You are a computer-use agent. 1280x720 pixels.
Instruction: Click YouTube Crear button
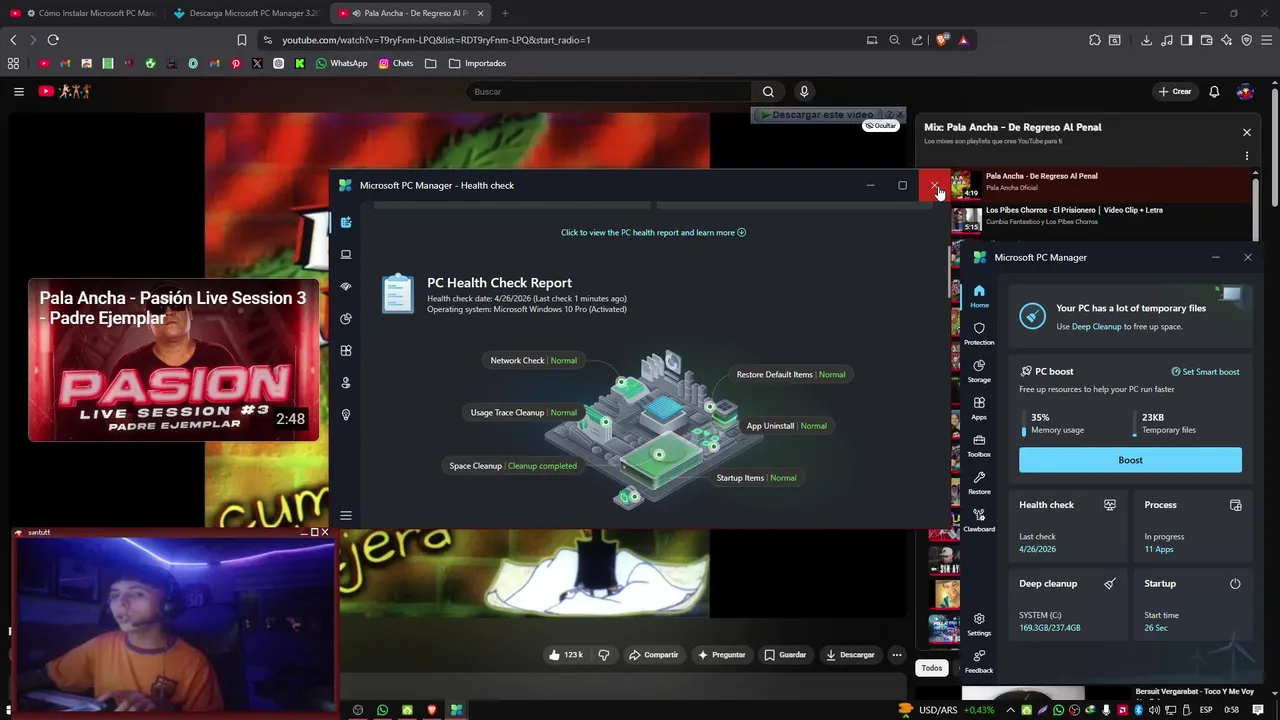[1175, 92]
